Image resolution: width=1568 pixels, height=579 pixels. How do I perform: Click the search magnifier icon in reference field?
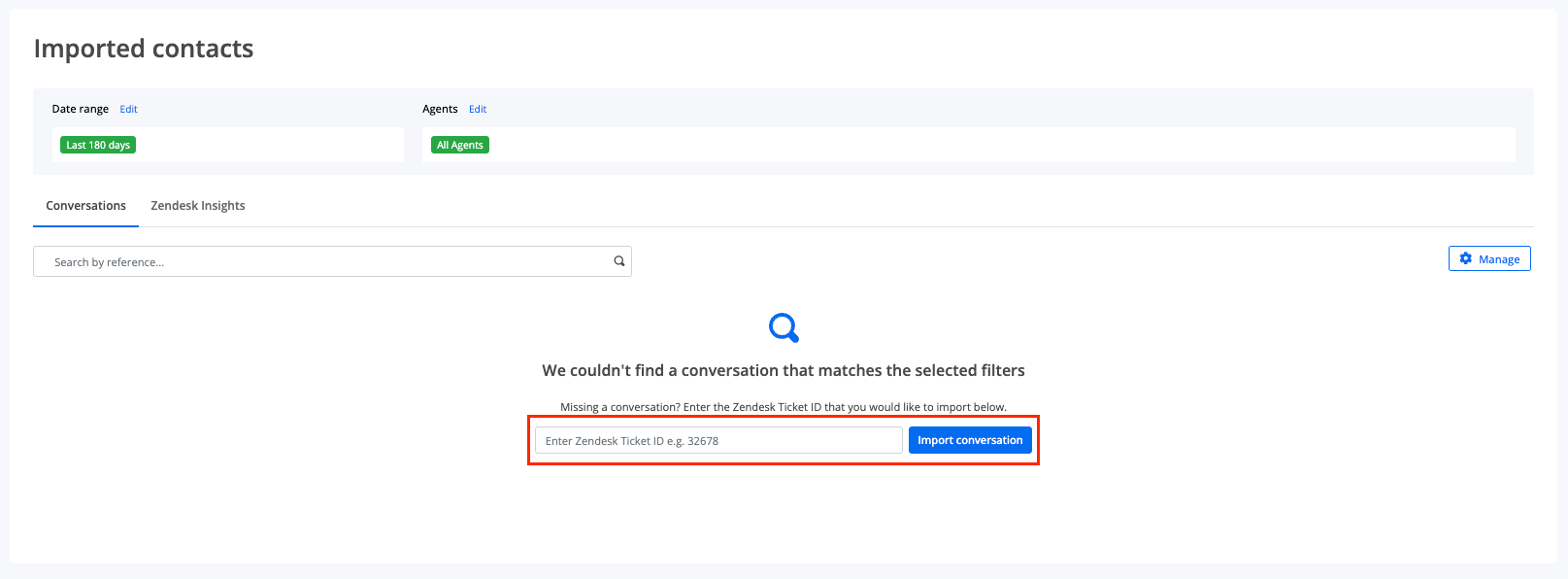tap(618, 261)
